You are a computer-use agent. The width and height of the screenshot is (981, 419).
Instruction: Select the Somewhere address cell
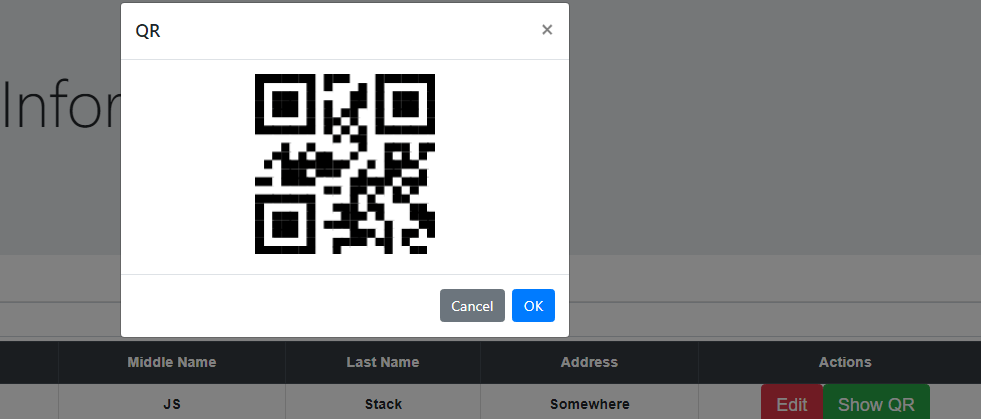[x=589, y=403]
